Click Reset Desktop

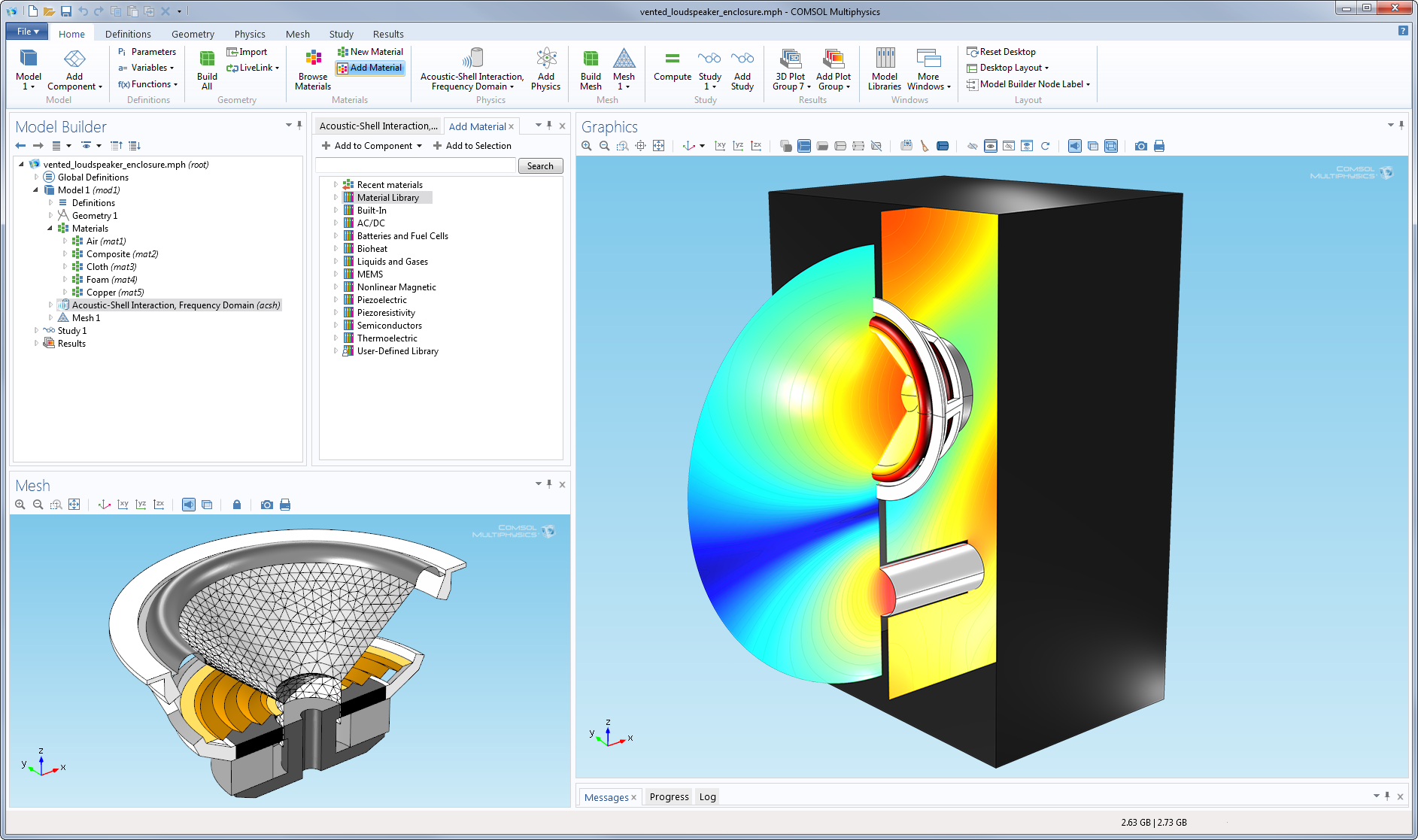tap(1001, 52)
